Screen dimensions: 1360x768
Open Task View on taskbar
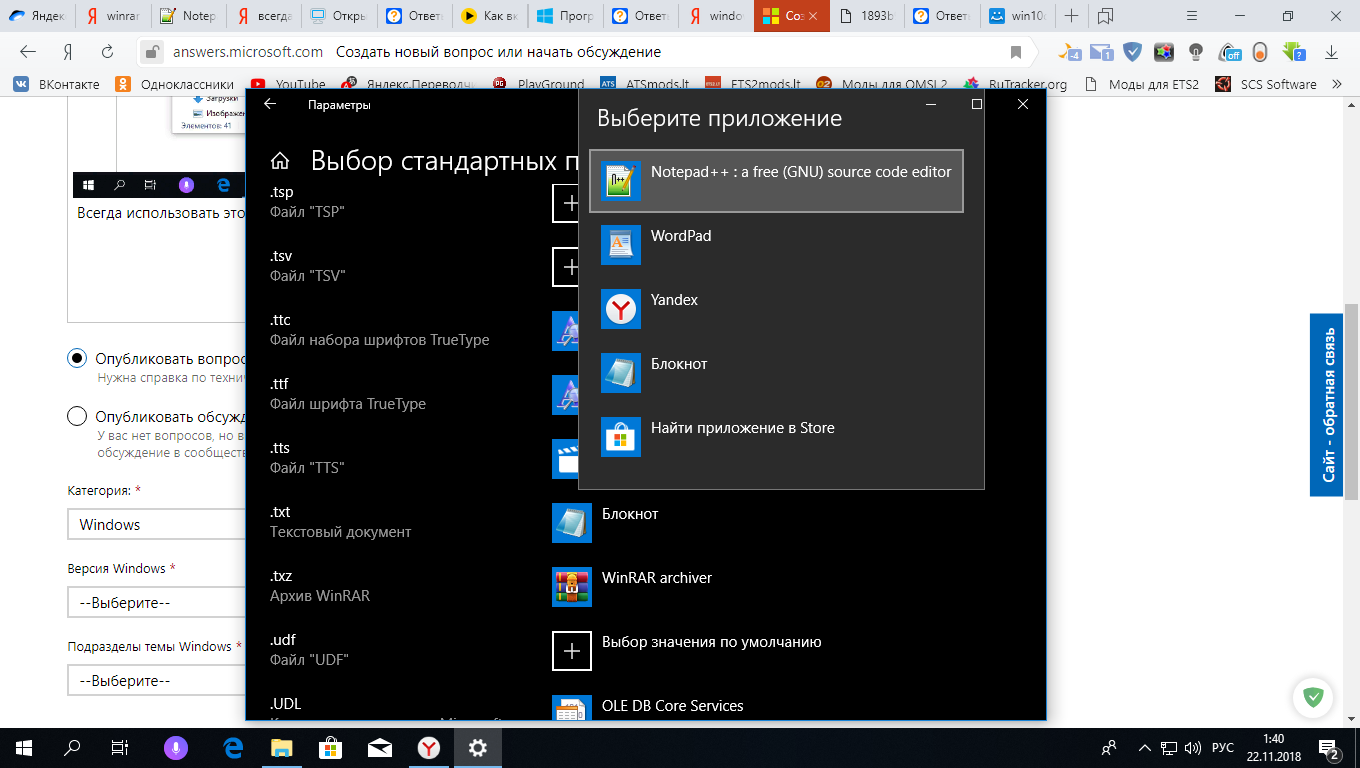coord(120,748)
